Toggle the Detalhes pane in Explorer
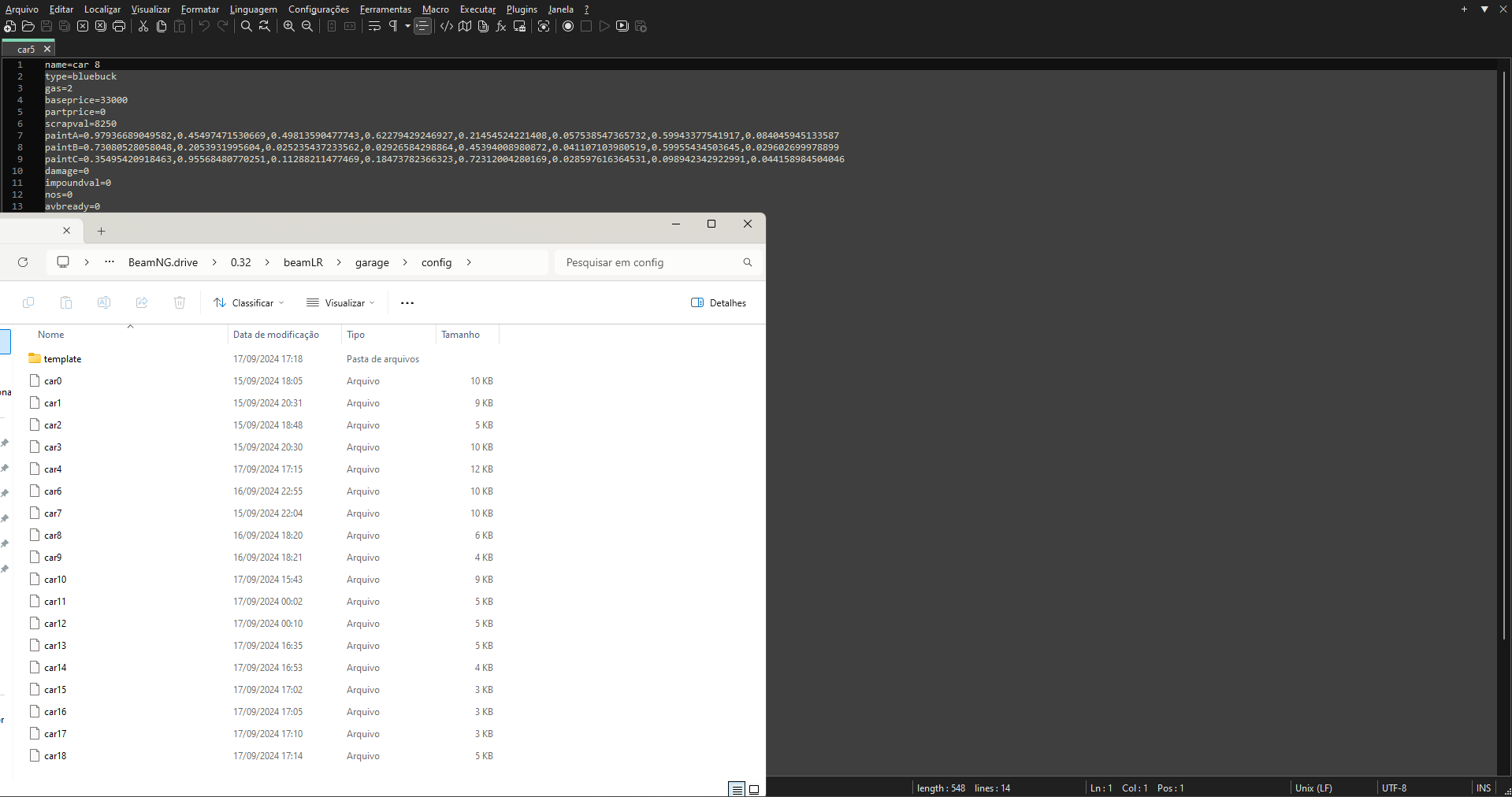1512x797 pixels. (x=719, y=302)
